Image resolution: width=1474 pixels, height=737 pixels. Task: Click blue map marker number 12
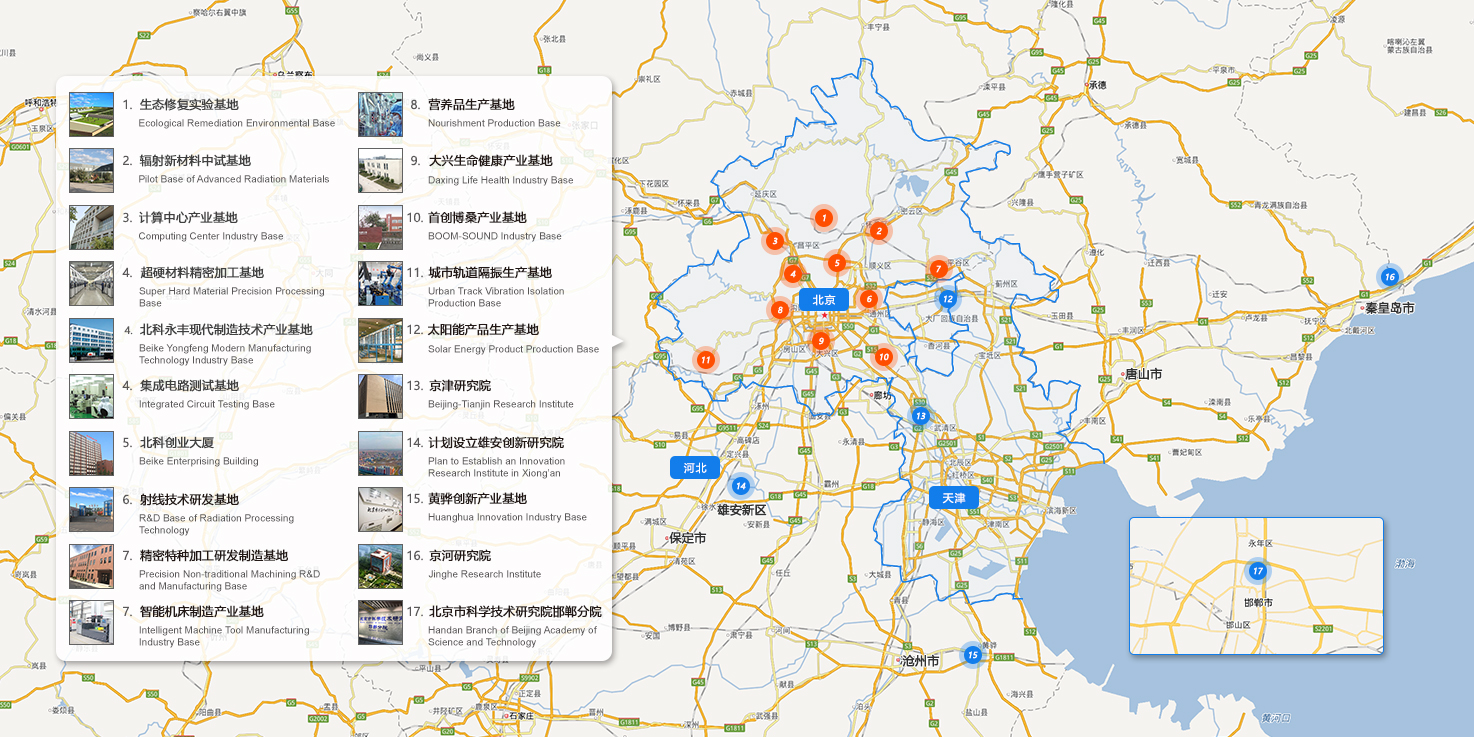[x=948, y=298]
